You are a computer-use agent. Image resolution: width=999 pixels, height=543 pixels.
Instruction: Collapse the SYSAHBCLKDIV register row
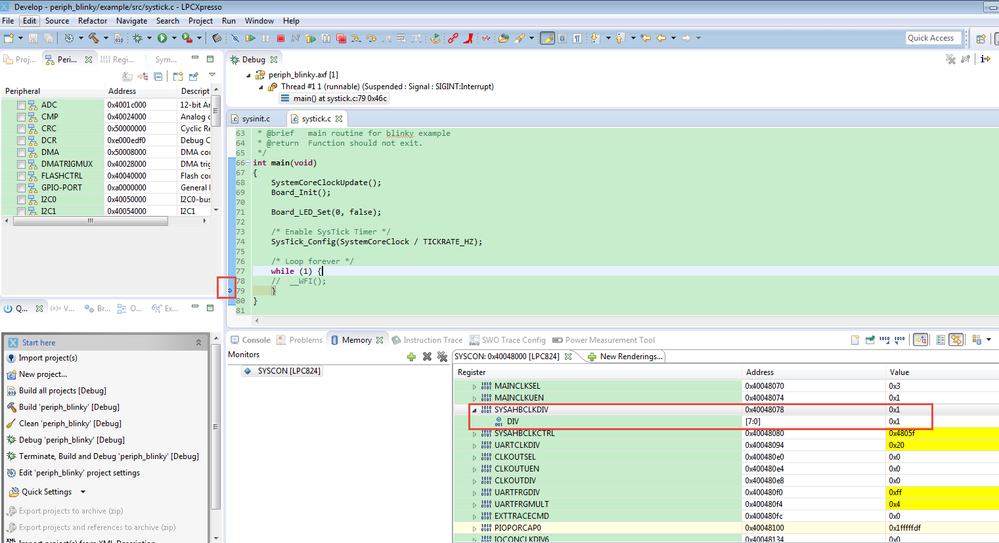click(x=474, y=410)
